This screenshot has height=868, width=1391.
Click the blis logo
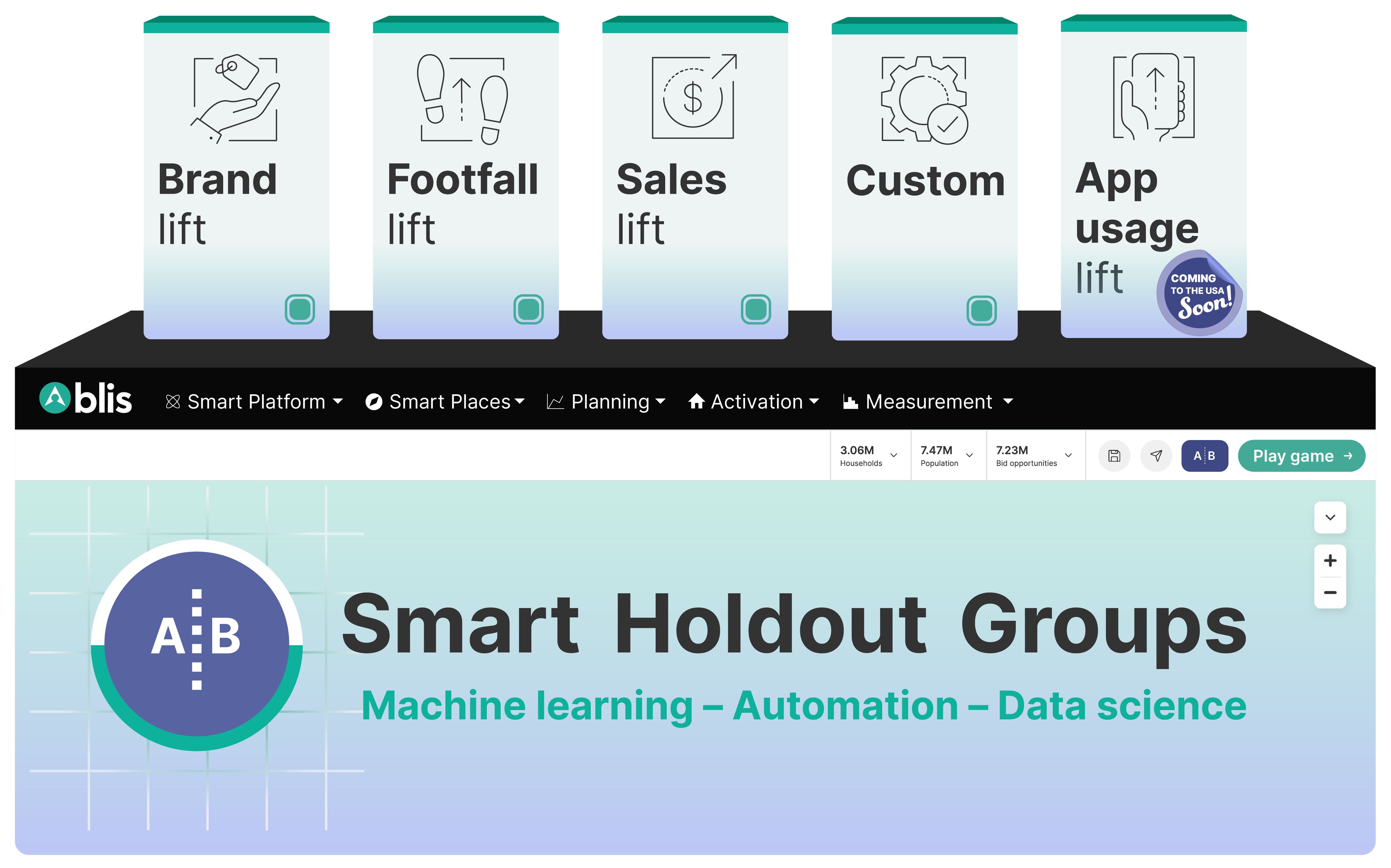pyautogui.click(x=86, y=398)
